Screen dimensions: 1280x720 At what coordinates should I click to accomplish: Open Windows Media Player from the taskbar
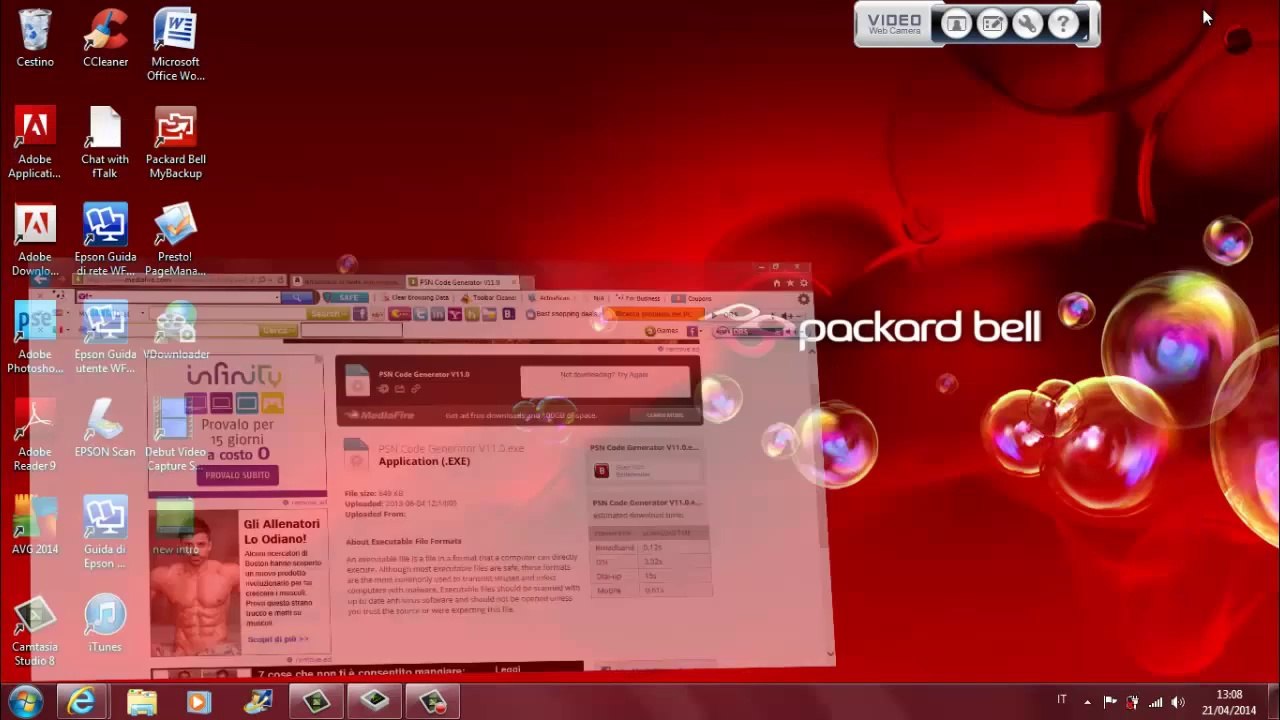(198, 701)
